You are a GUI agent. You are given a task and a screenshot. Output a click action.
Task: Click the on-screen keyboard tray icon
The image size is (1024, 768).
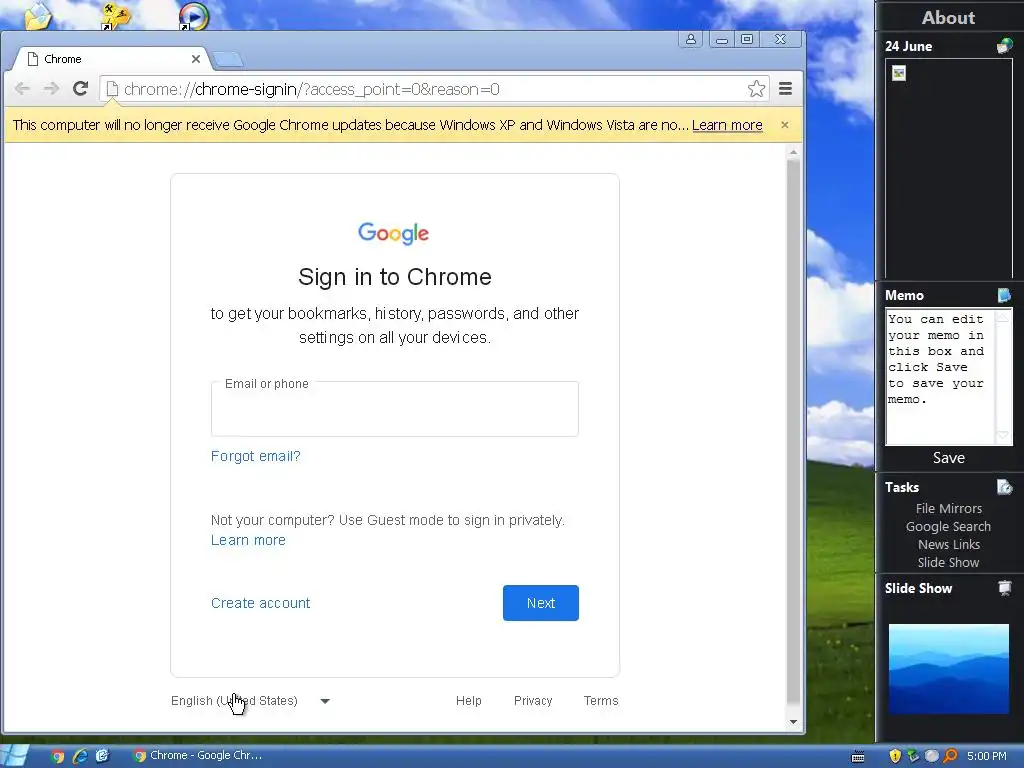[x=858, y=756]
